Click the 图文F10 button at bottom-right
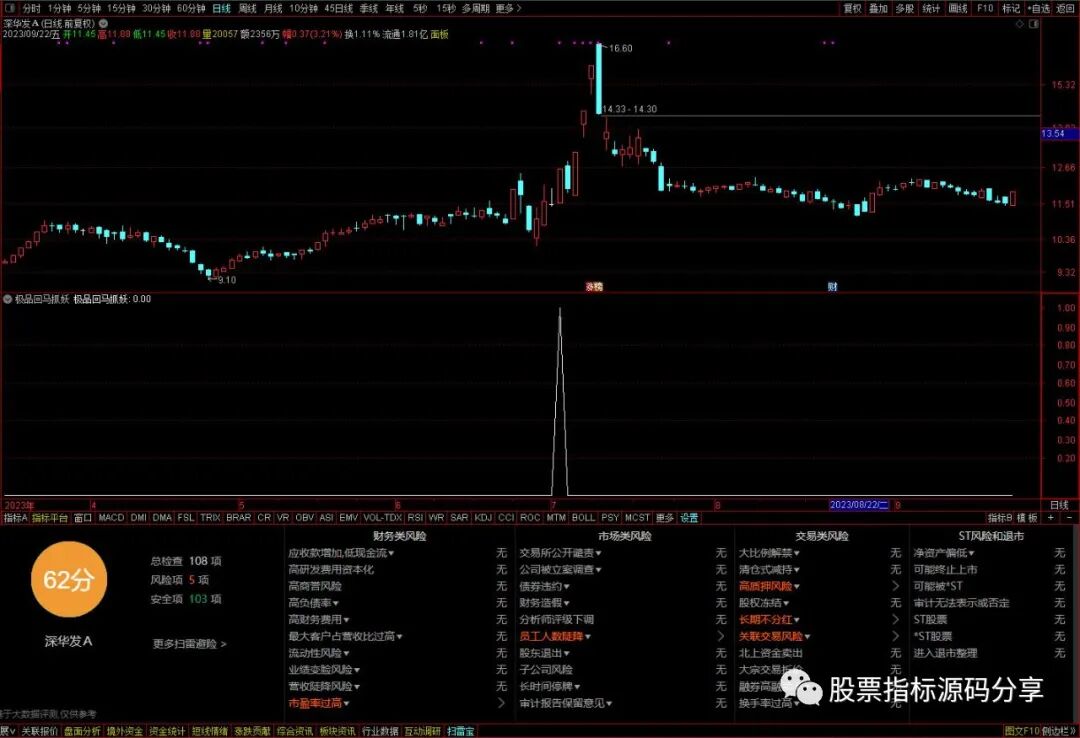 tap(1022, 731)
